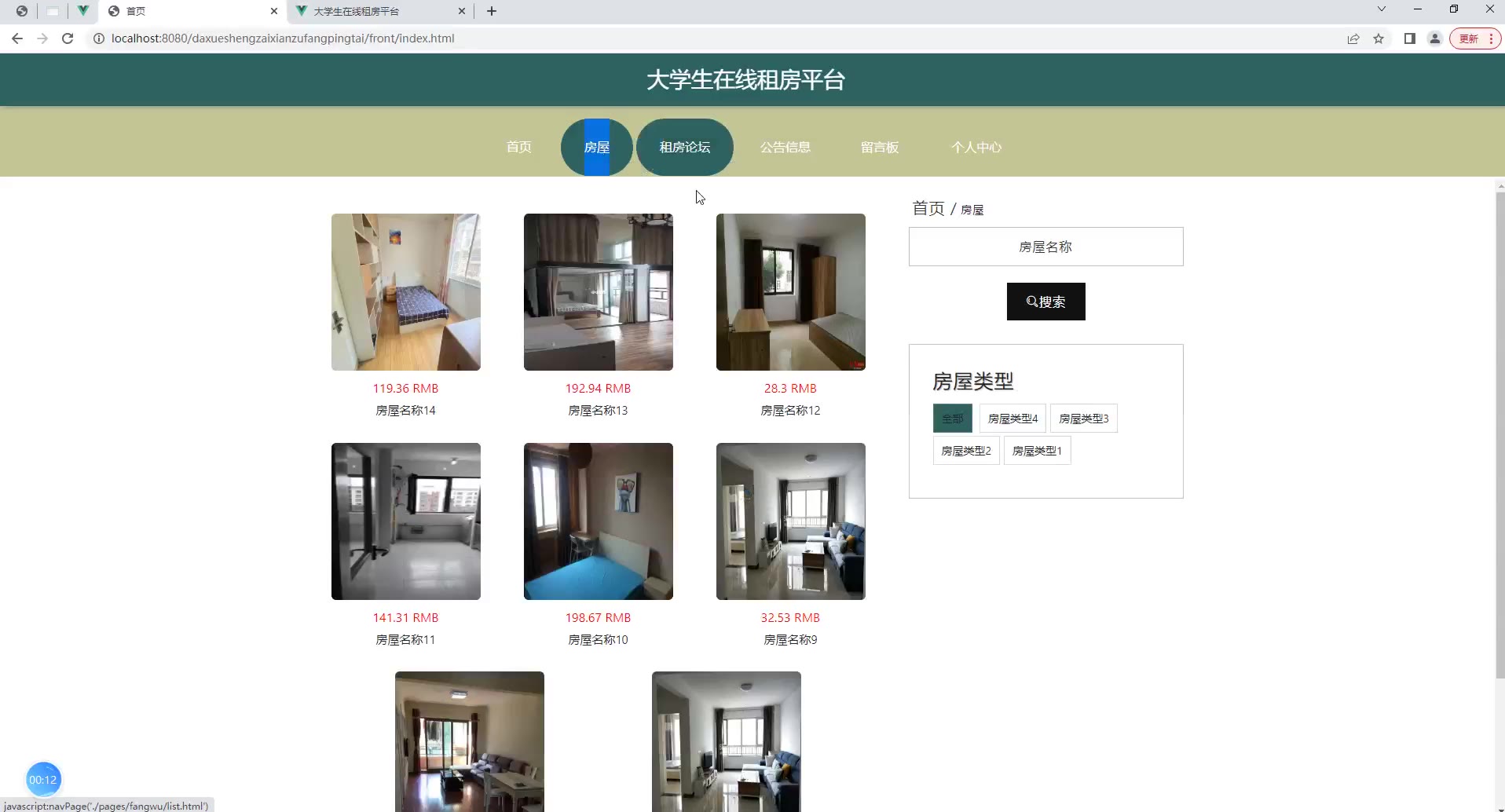Click the 192.94 RMB price
Screen dimensions: 1505x812
pyautogui.click(x=599, y=389)
